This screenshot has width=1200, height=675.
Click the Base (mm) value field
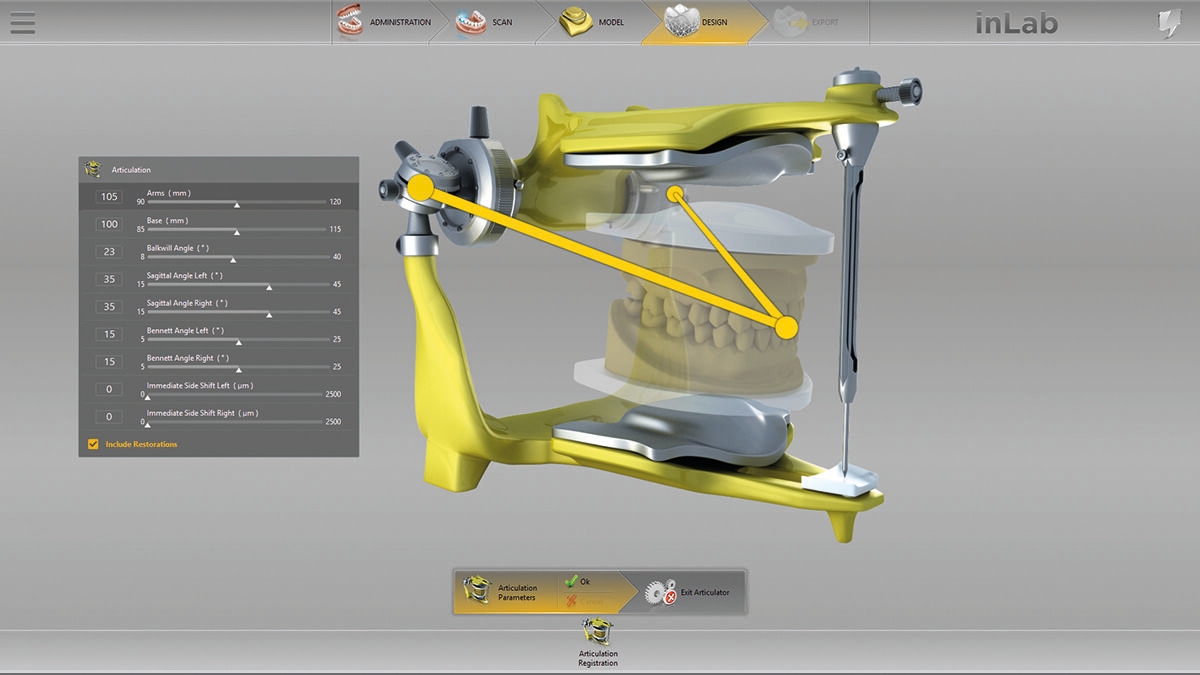108,224
